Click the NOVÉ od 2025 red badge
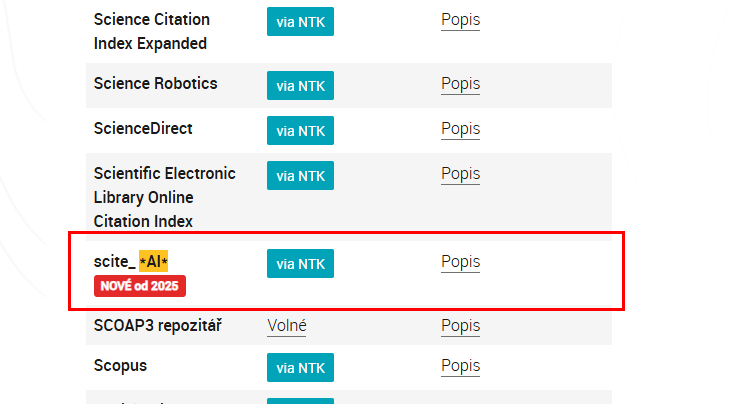This screenshot has height=404, width=752. pyautogui.click(x=140, y=286)
